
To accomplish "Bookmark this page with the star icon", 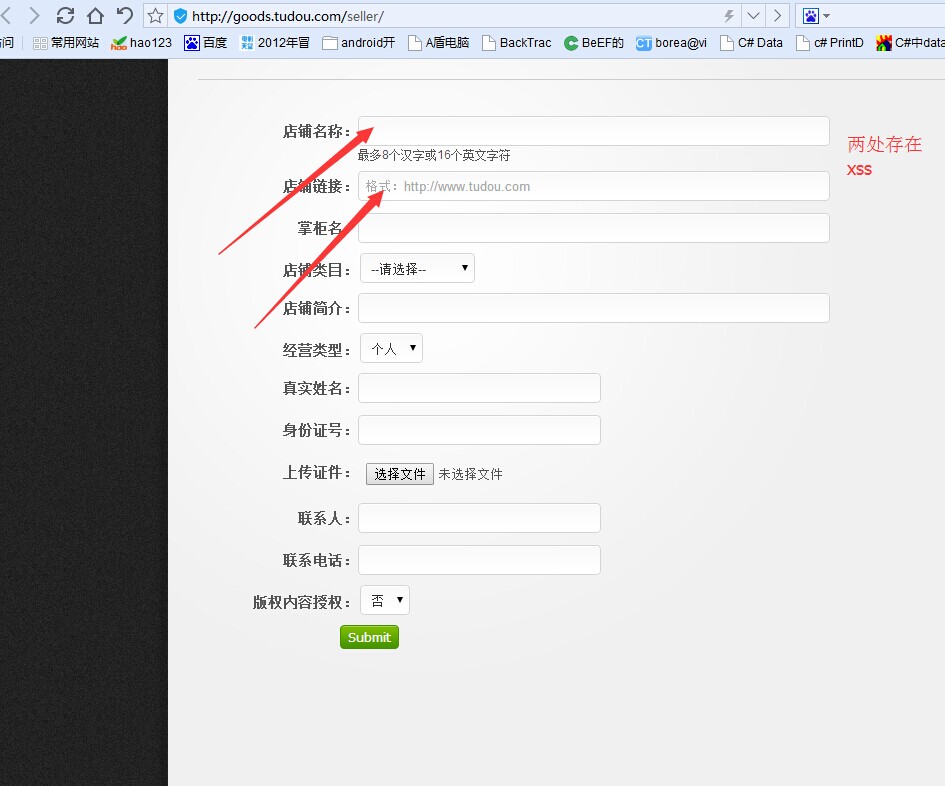I will pos(155,16).
